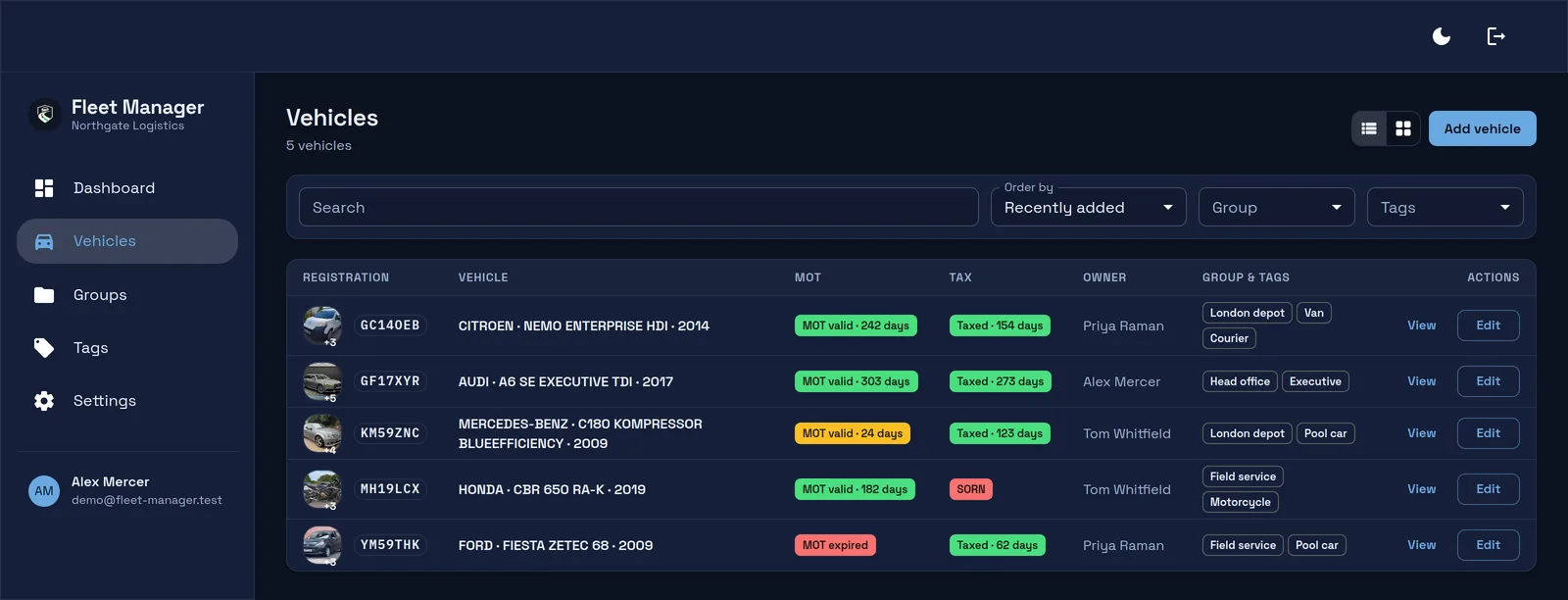Click the Fleet Manager shield logo
This screenshot has width=1568, height=600.
pyautogui.click(x=44, y=115)
